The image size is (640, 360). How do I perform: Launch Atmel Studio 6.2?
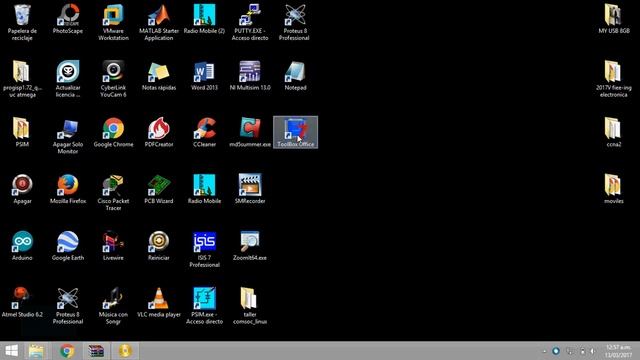point(22,302)
